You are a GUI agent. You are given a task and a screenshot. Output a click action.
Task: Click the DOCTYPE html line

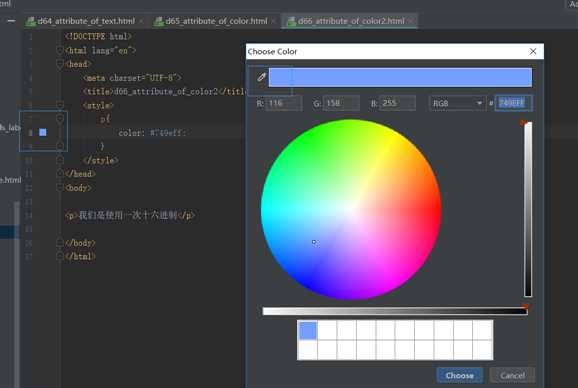tap(98, 36)
